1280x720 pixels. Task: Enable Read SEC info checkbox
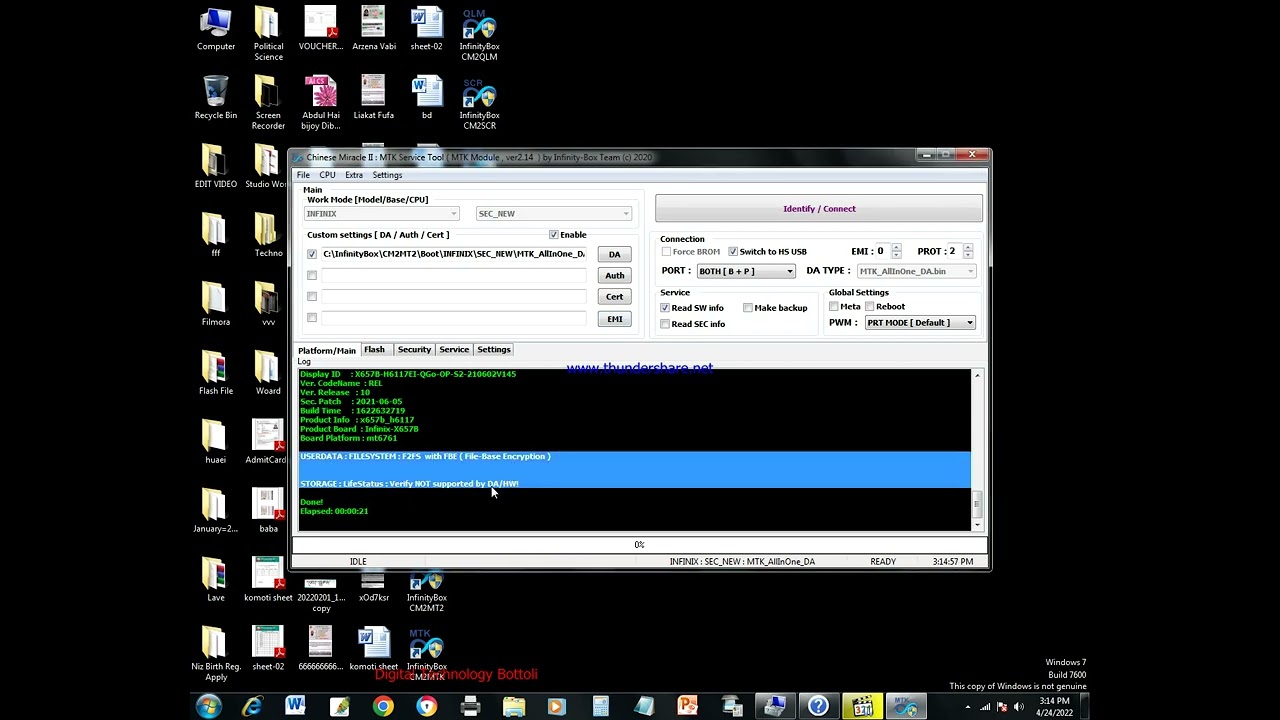point(665,324)
